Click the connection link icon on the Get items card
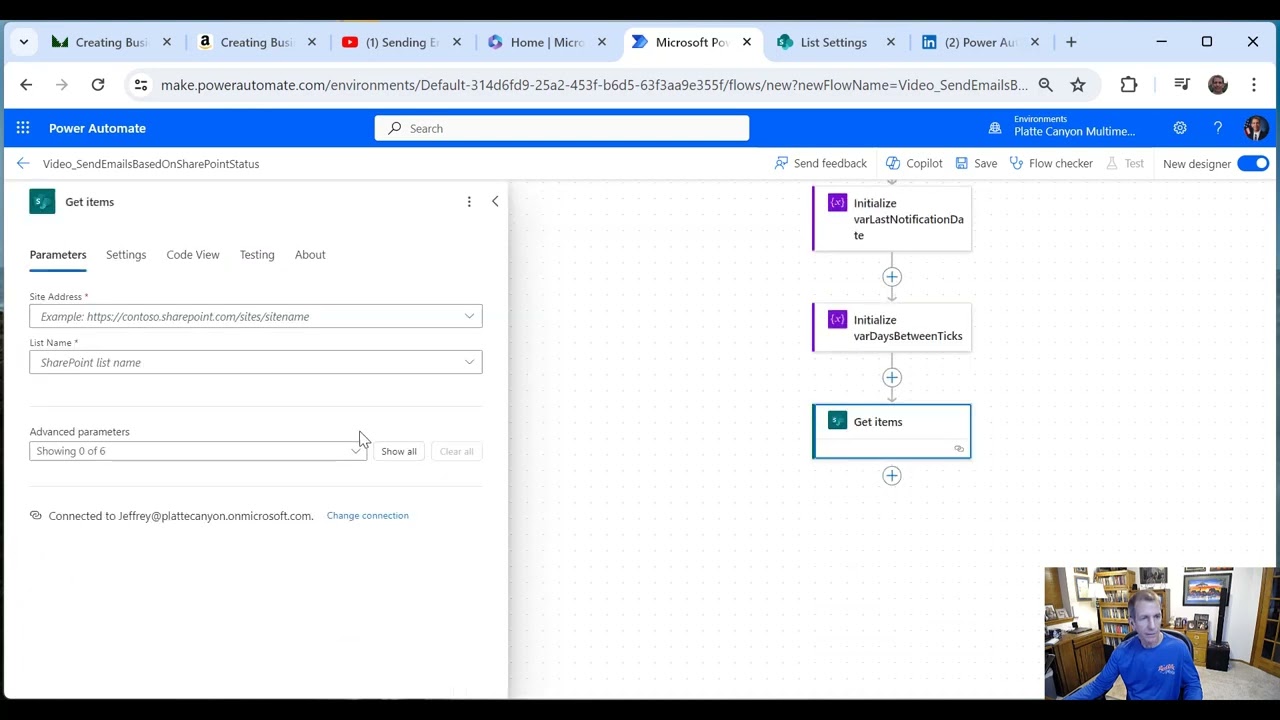Screen dimensions: 1280x720 pos(959,449)
